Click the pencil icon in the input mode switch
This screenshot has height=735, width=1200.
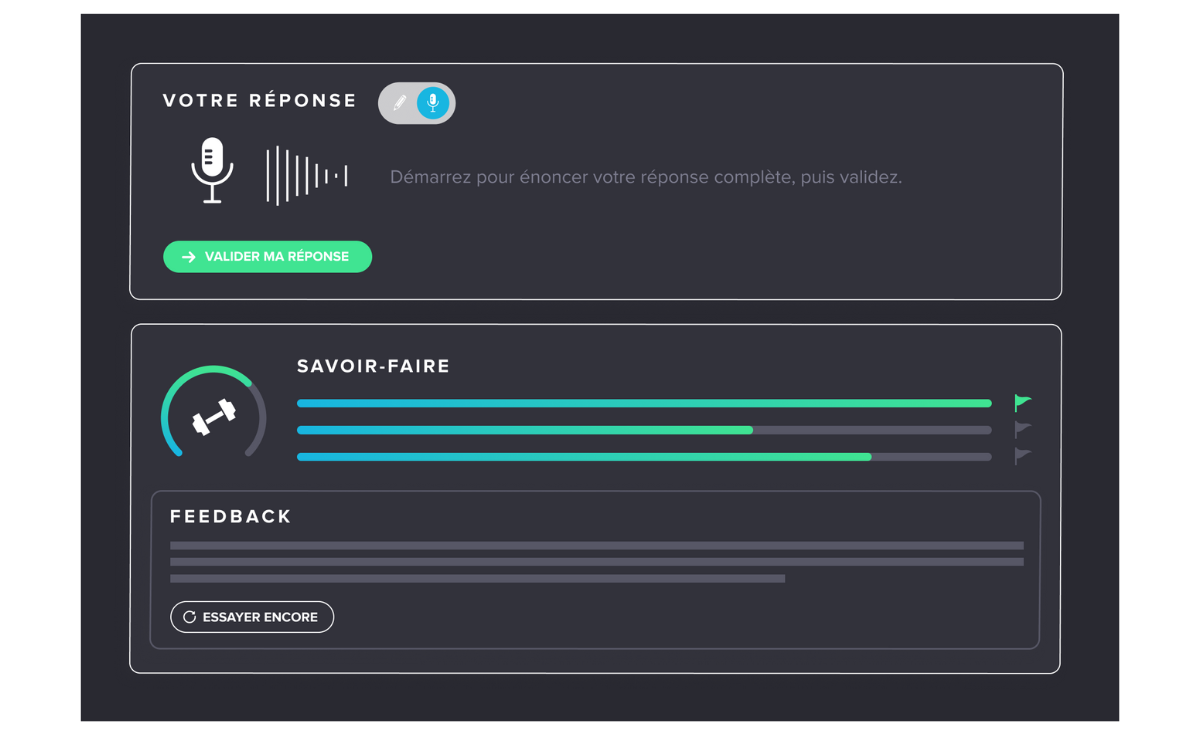click(399, 102)
